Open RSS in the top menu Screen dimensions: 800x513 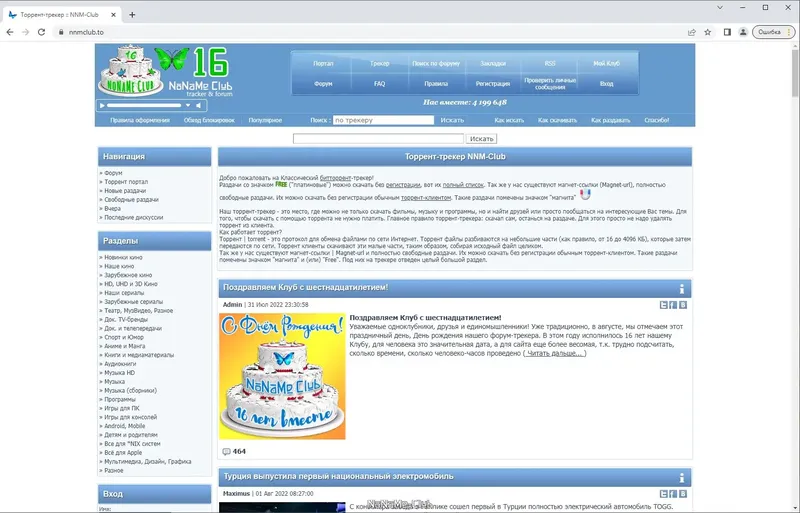coord(549,64)
